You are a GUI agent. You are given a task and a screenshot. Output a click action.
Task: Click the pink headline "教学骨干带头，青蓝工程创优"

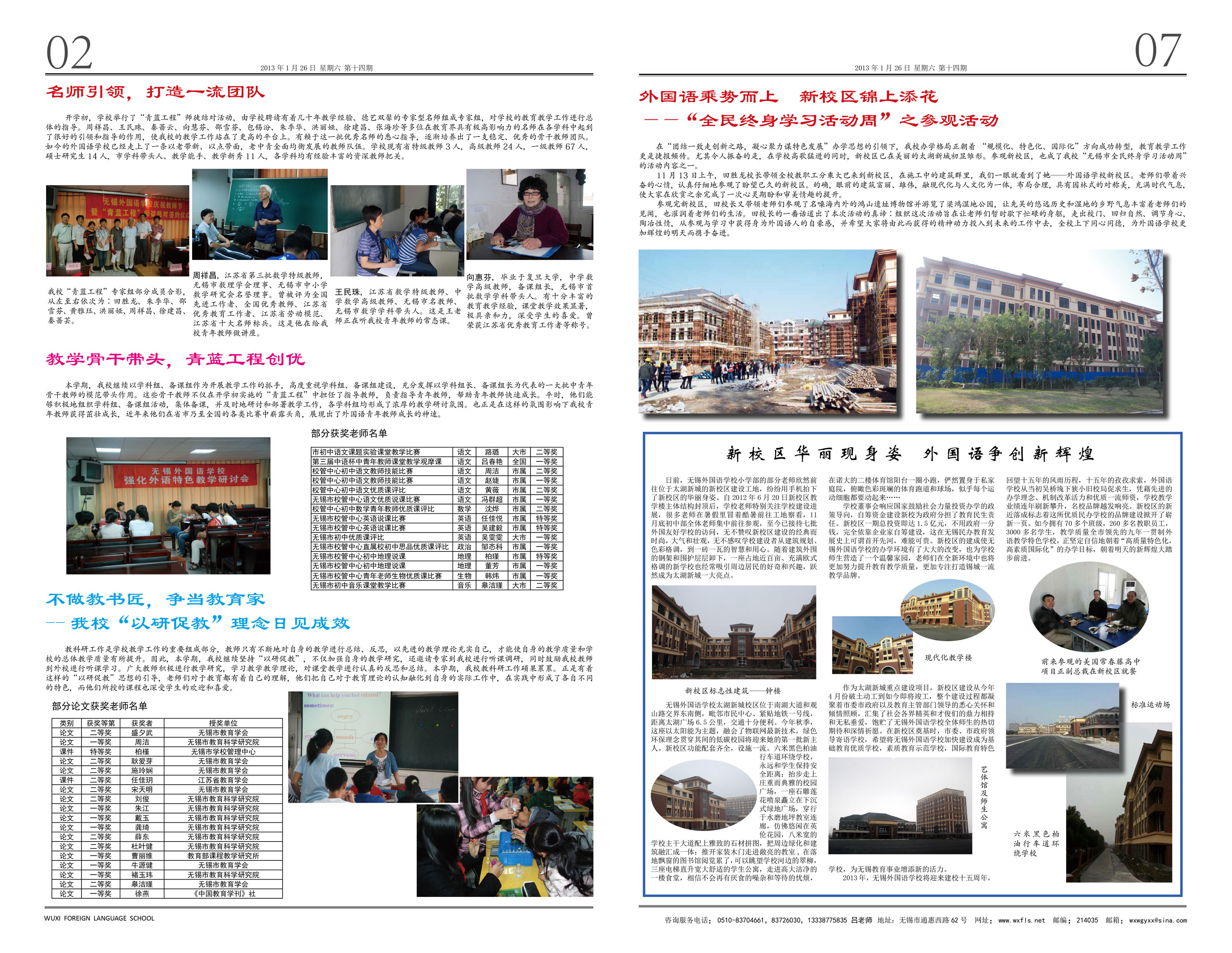pyautogui.click(x=176, y=359)
